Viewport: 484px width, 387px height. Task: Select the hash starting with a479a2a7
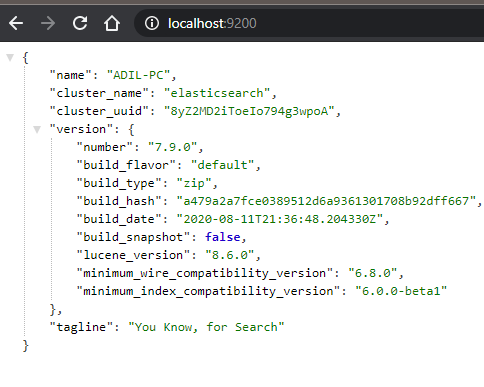pyautogui.click(x=326, y=201)
